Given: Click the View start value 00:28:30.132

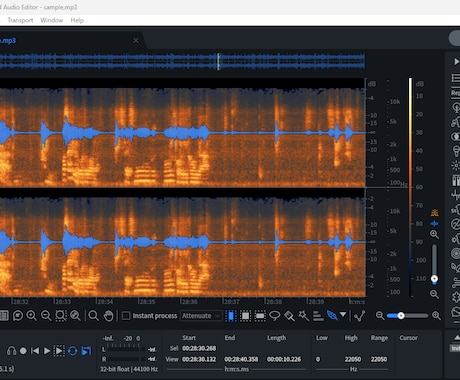Looking at the screenshot, I should 199,359.
